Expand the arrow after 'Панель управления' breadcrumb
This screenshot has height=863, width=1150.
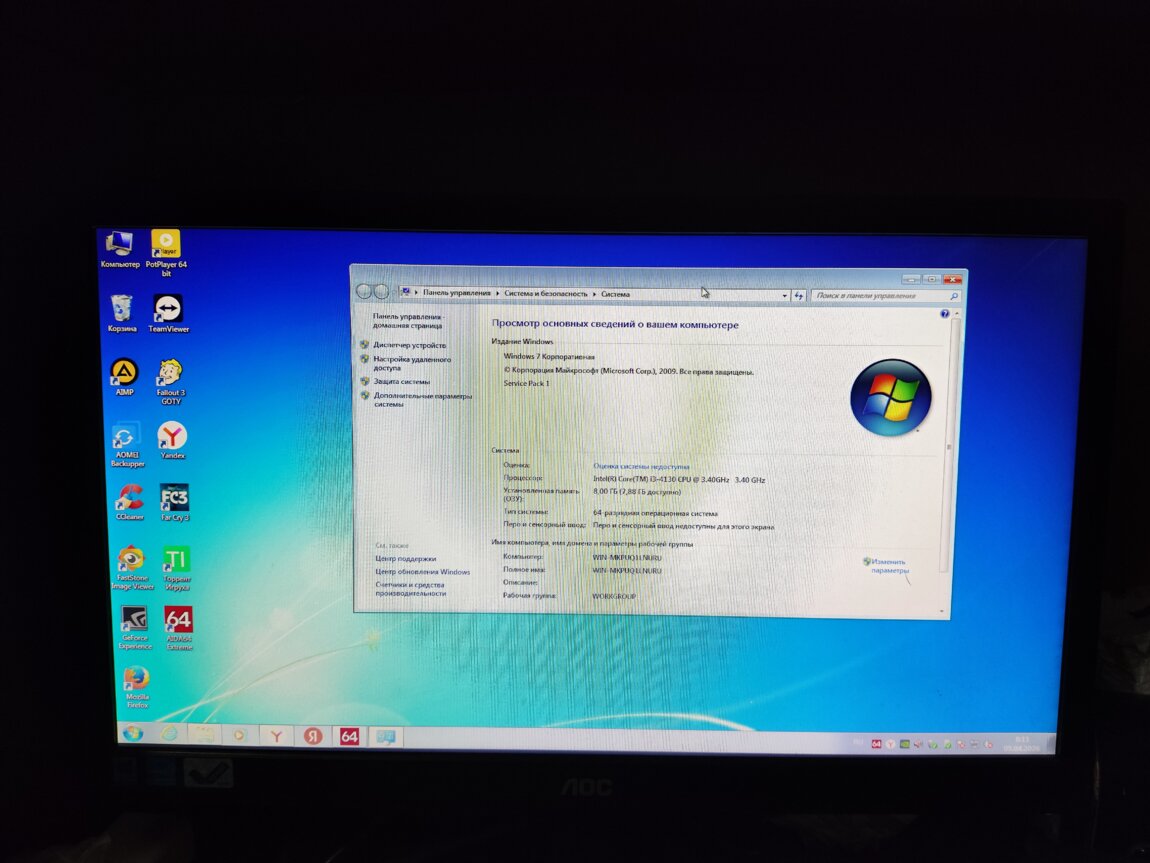(497, 294)
